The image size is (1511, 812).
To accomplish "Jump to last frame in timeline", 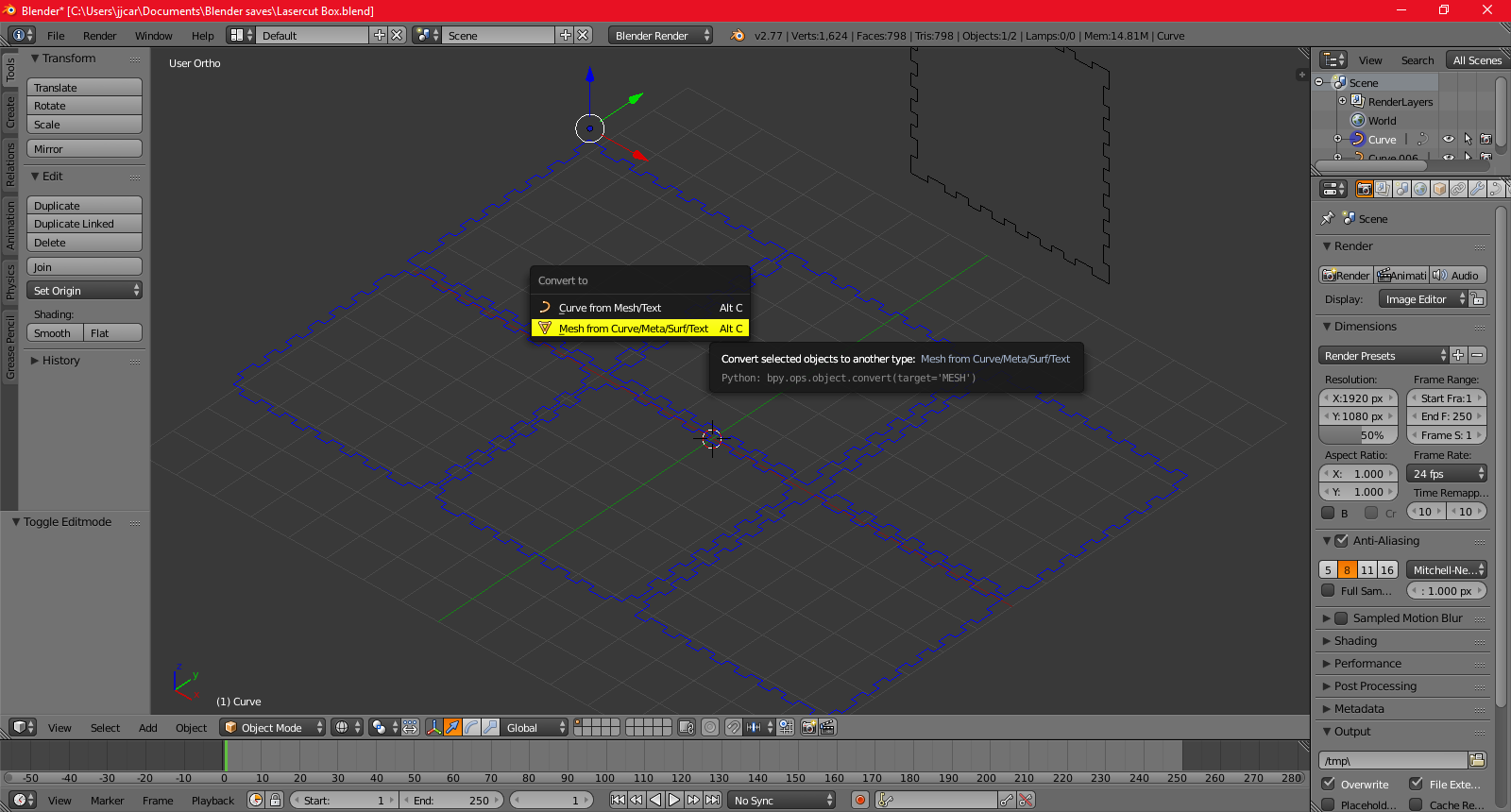I will (713, 800).
